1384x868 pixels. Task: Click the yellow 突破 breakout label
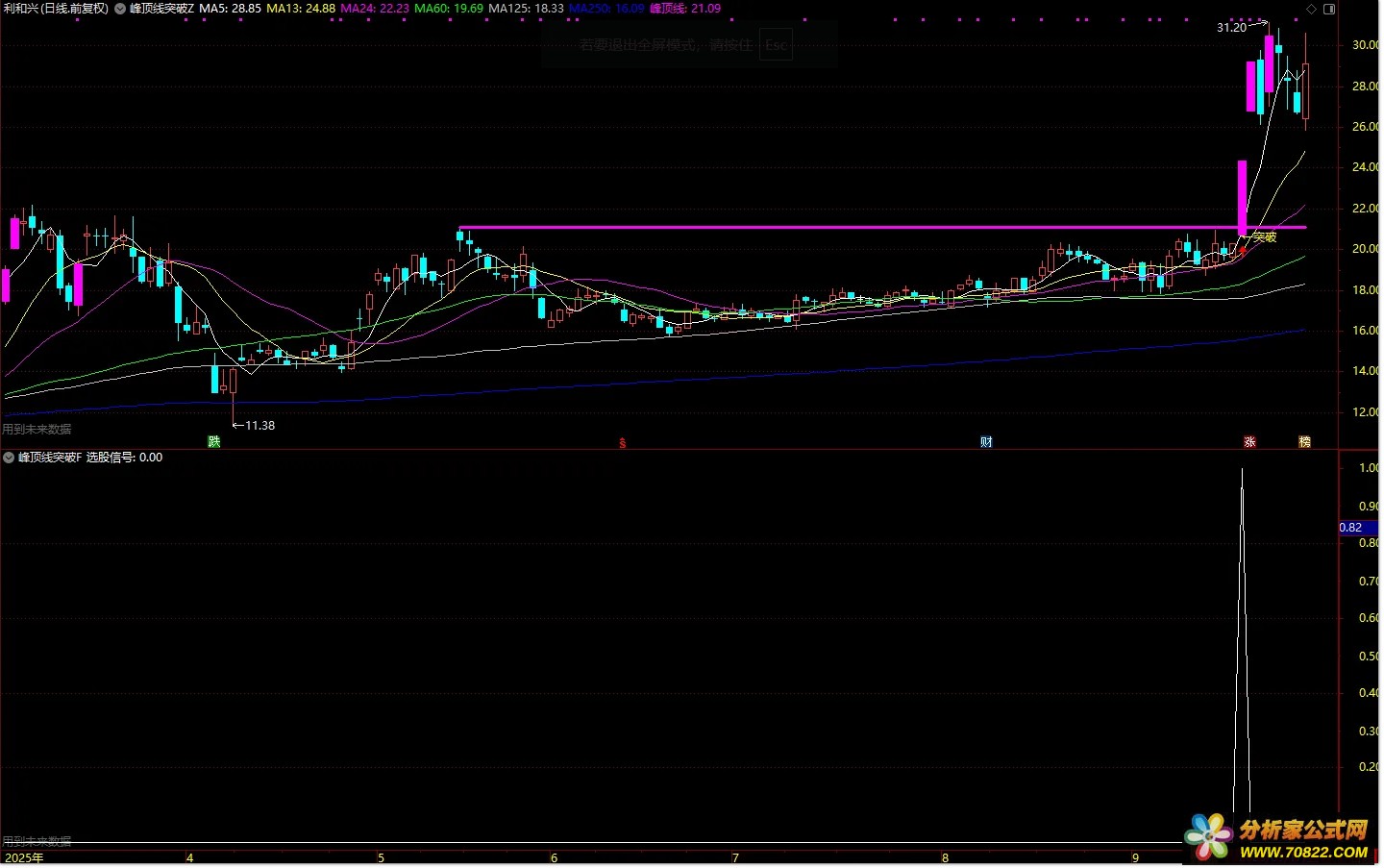1265,237
